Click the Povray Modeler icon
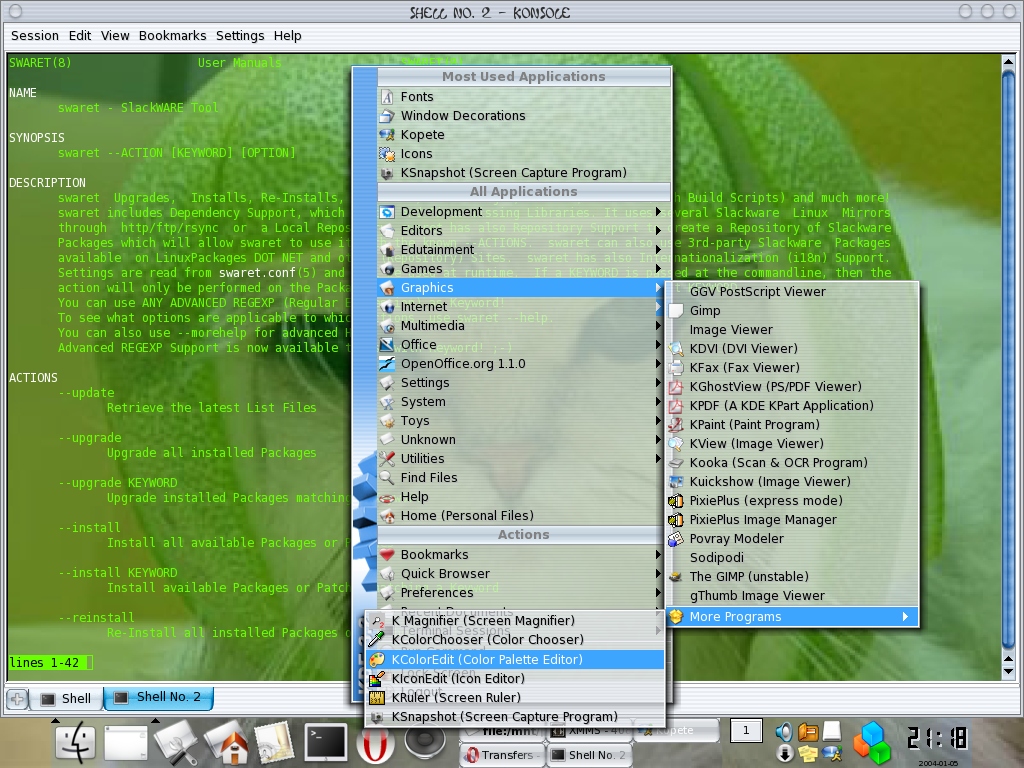The image size is (1024, 768). pos(677,539)
